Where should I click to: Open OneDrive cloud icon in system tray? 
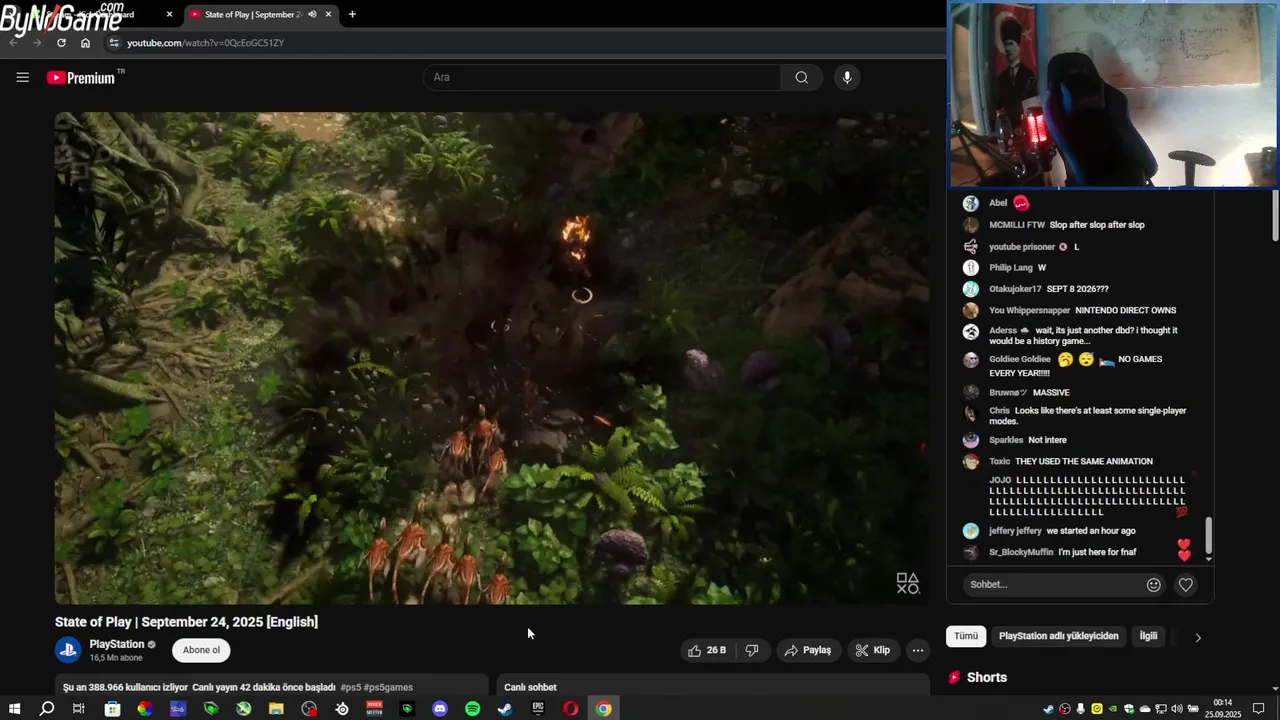pos(1145,709)
